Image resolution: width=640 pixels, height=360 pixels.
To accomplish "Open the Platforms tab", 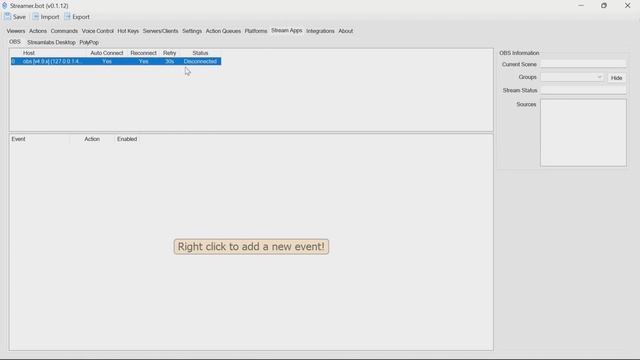I will pyautogui.click(x=256, y=31).
